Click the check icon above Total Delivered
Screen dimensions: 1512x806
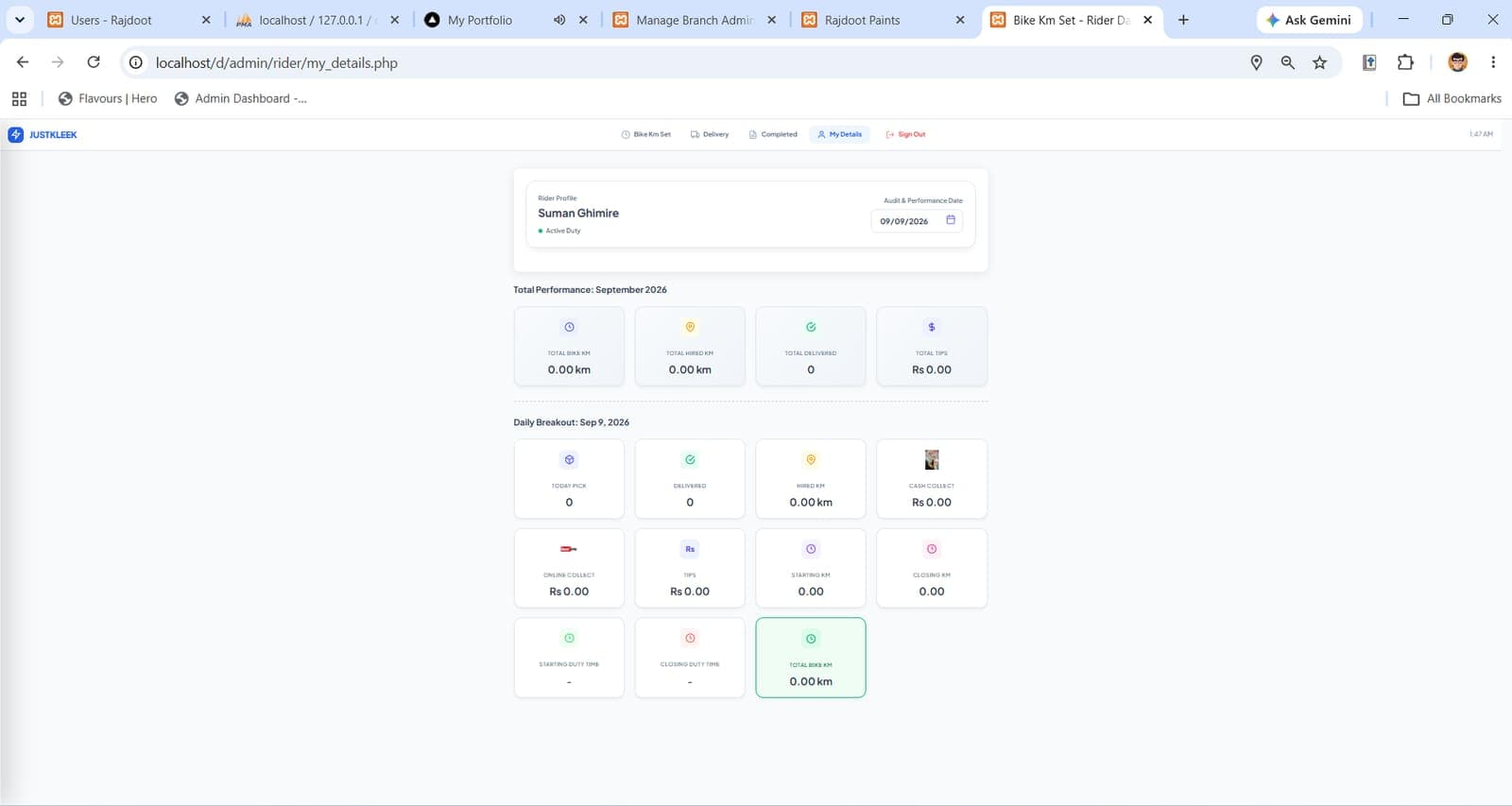pos(811,327)
